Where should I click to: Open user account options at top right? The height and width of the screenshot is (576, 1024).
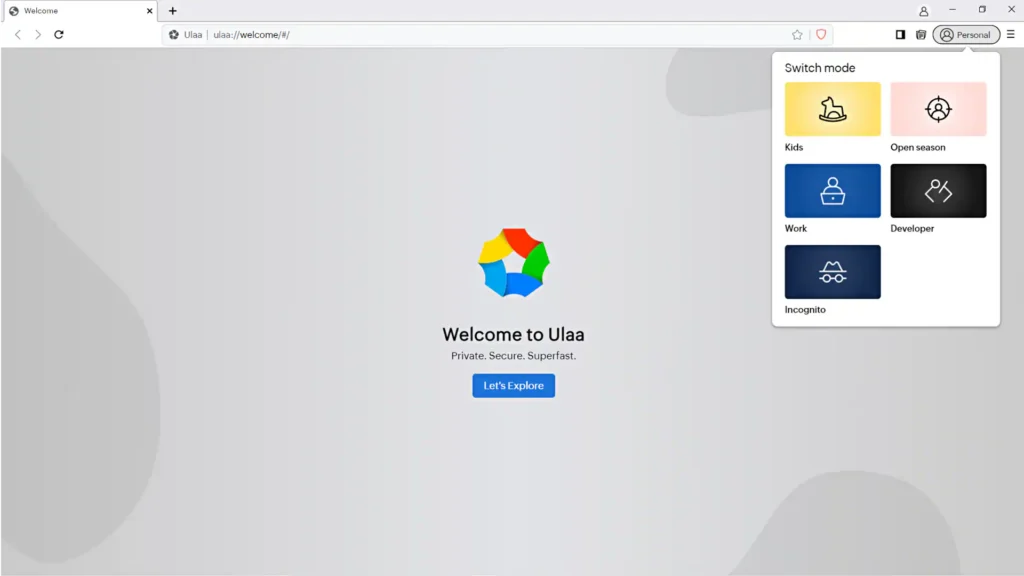922,10
